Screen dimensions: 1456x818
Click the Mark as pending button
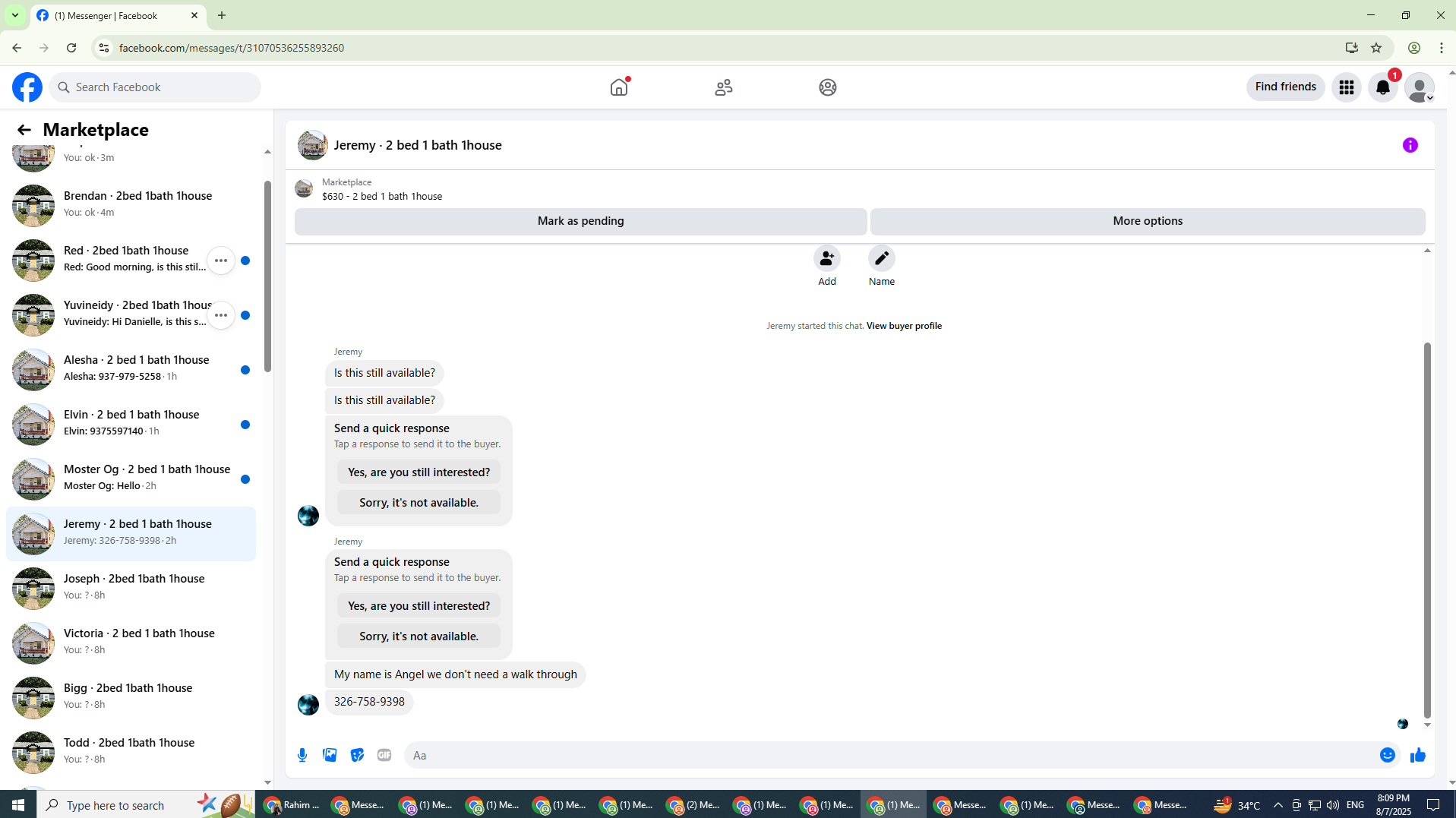pyautogui.click(x=581, y=221)
